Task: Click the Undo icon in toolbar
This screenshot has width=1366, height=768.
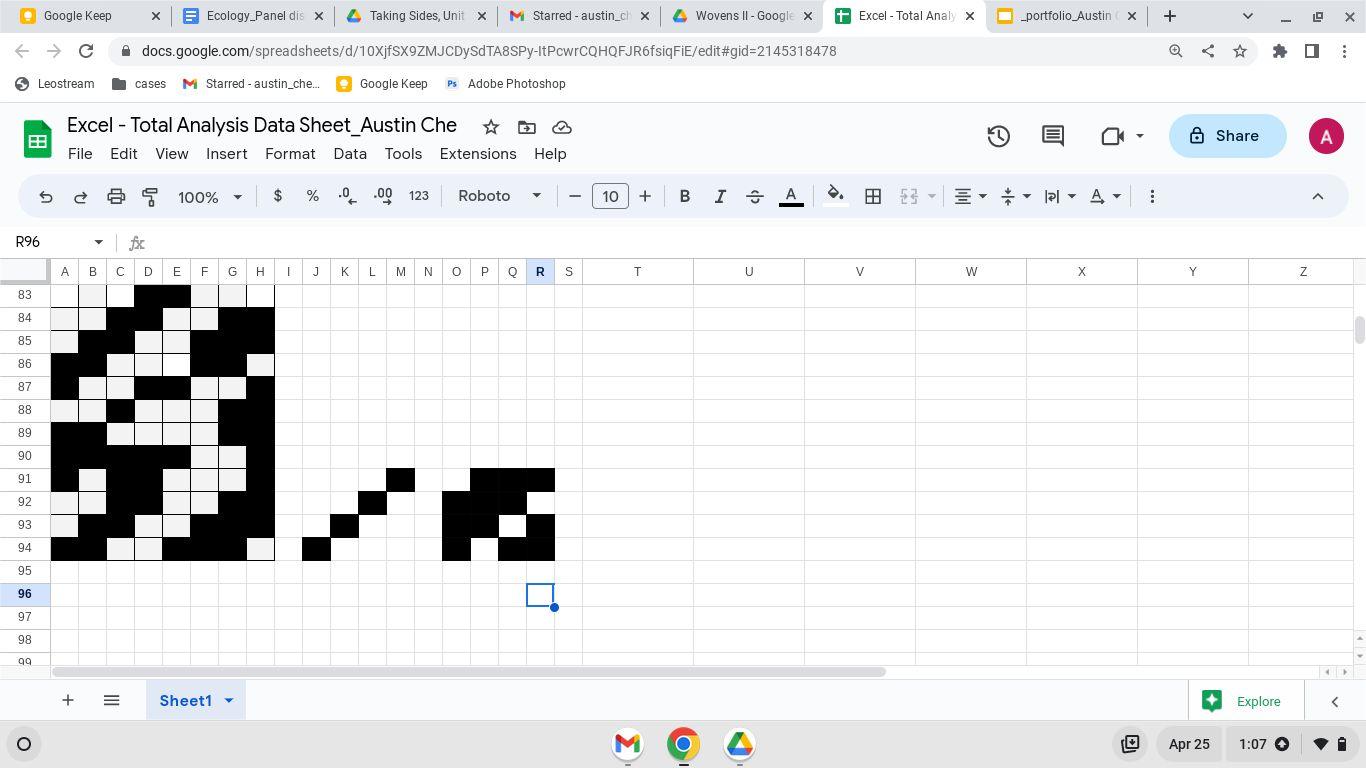Action: click(x=46, y=197)
